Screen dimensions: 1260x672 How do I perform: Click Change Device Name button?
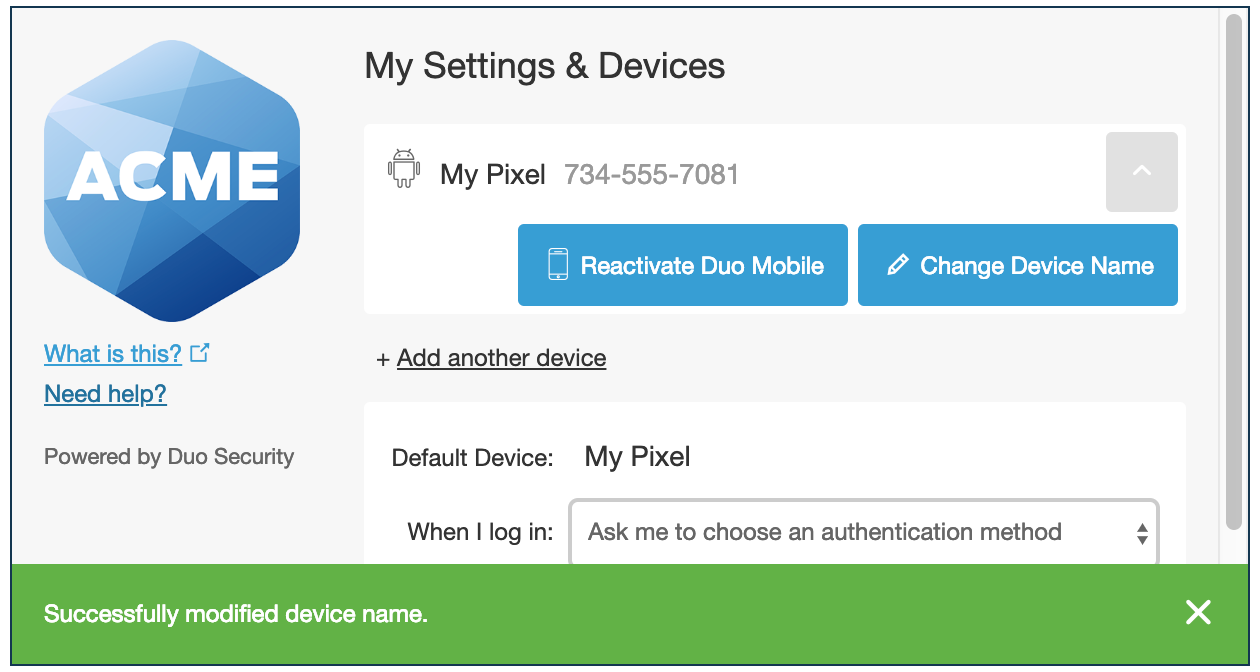[1018, 265]
